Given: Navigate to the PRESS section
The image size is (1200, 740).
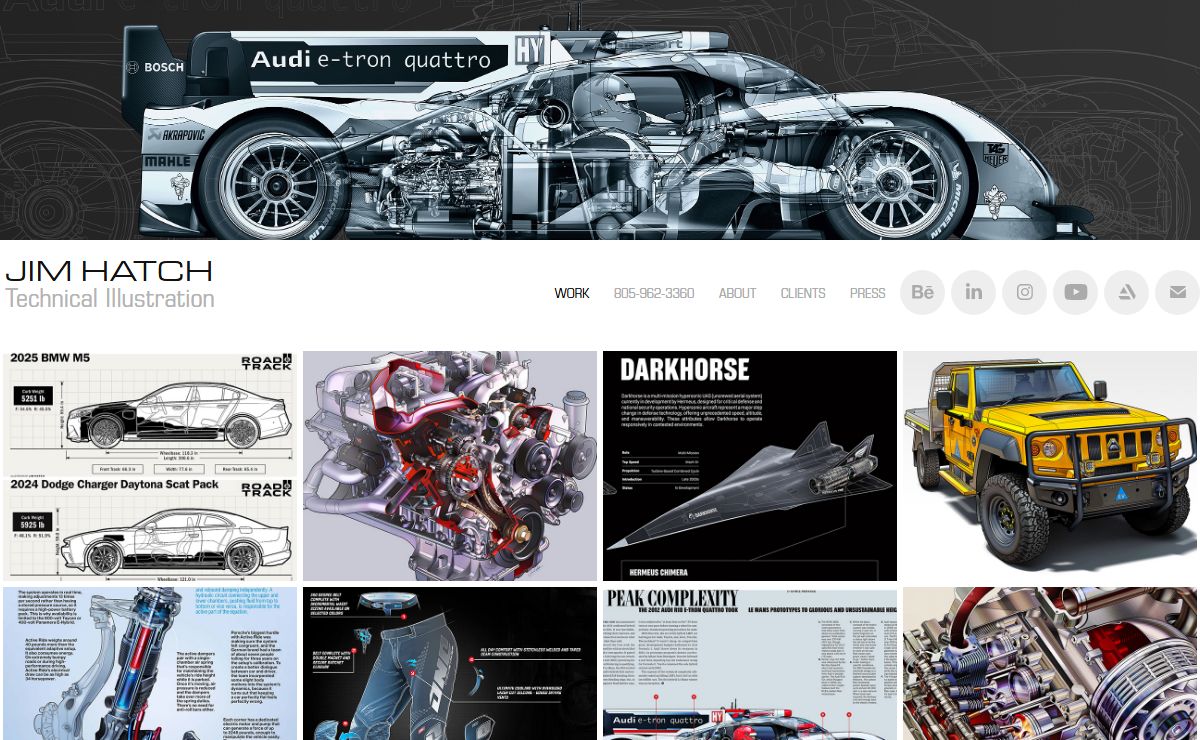Looking at the screenshot, I should tap(867, 293).
